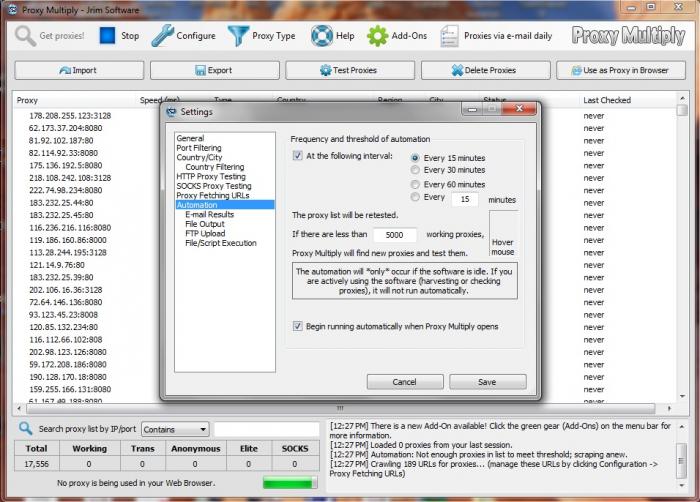
Task: Select proxy 202.106.16.36:3128
Action: (x=66, y=290)
